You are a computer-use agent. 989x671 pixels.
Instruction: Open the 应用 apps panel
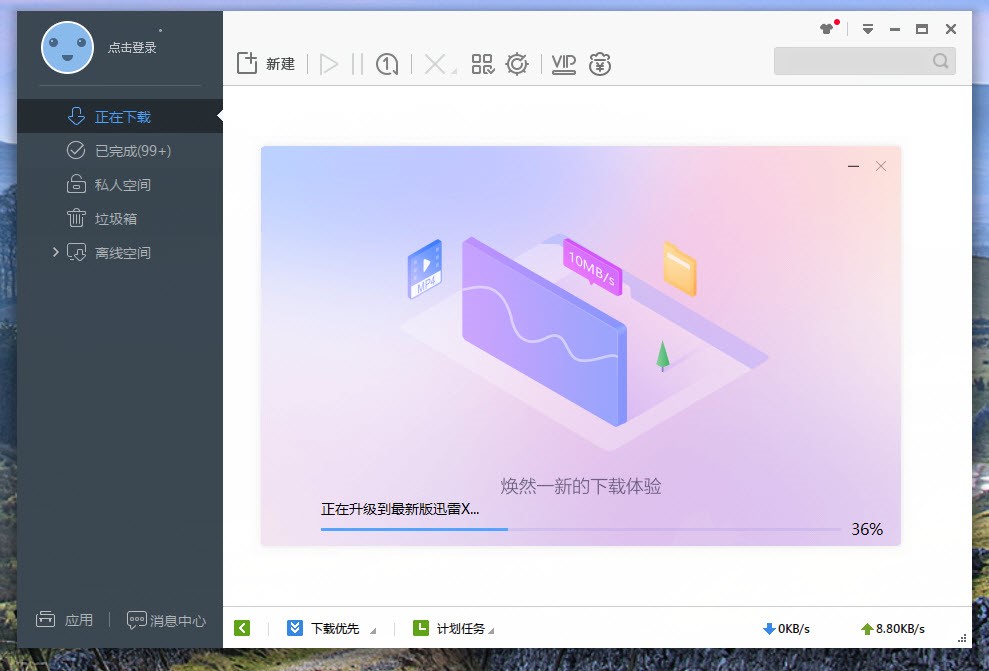[x=65, y=620]
